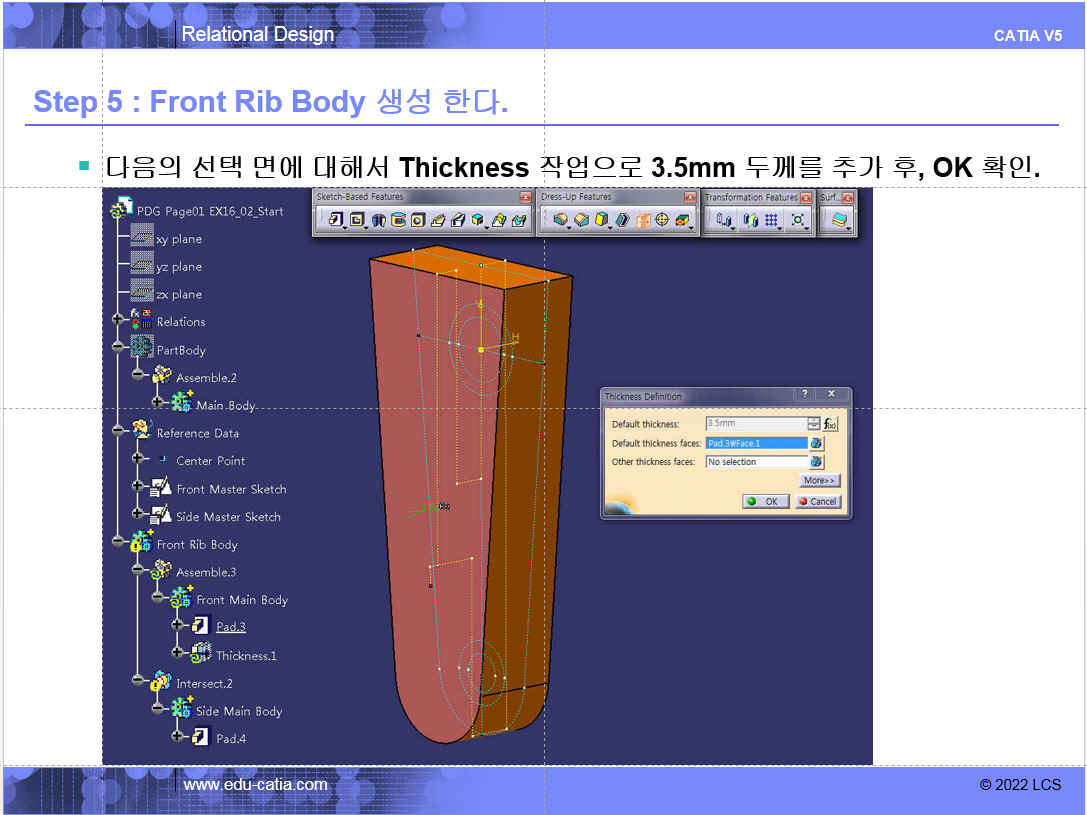Select the Rectangular Pattern tool
Image resolution: width=1087 pixels, height=815 pixels.
coord(772,220)
